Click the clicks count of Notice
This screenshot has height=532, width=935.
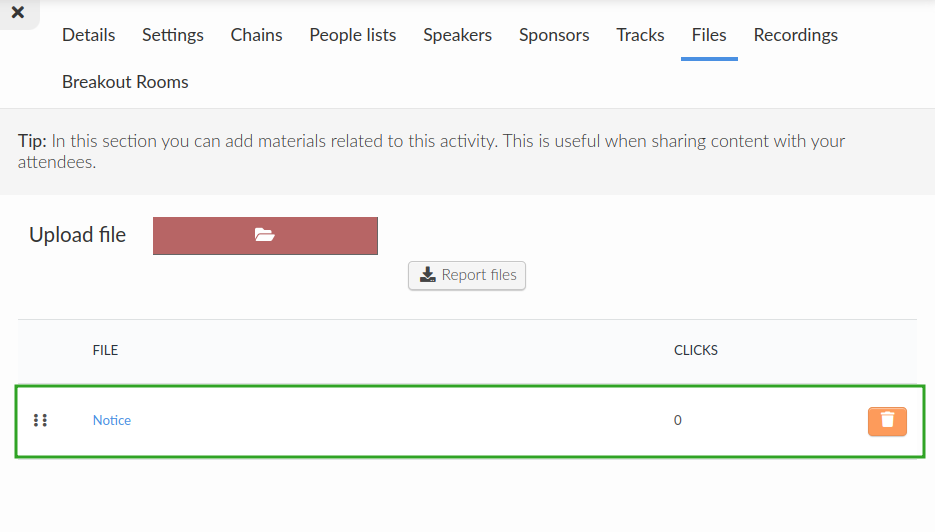[x=677, y=420]
